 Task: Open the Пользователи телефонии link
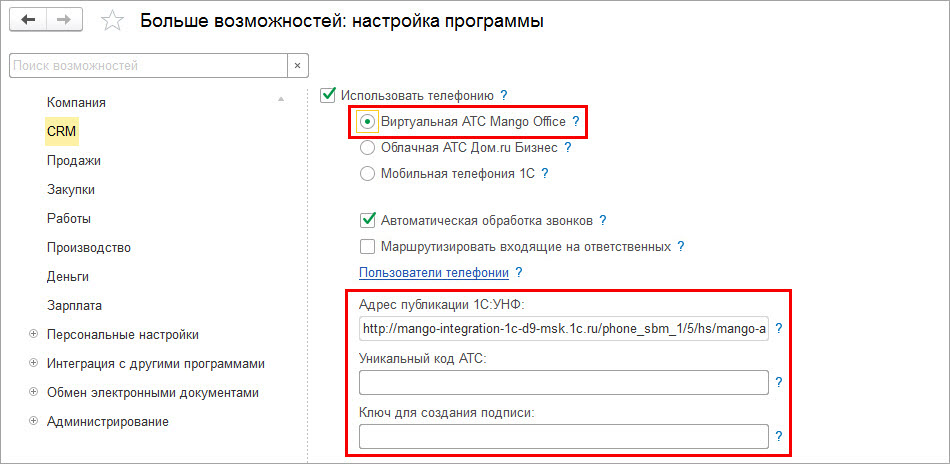[433, 272]
